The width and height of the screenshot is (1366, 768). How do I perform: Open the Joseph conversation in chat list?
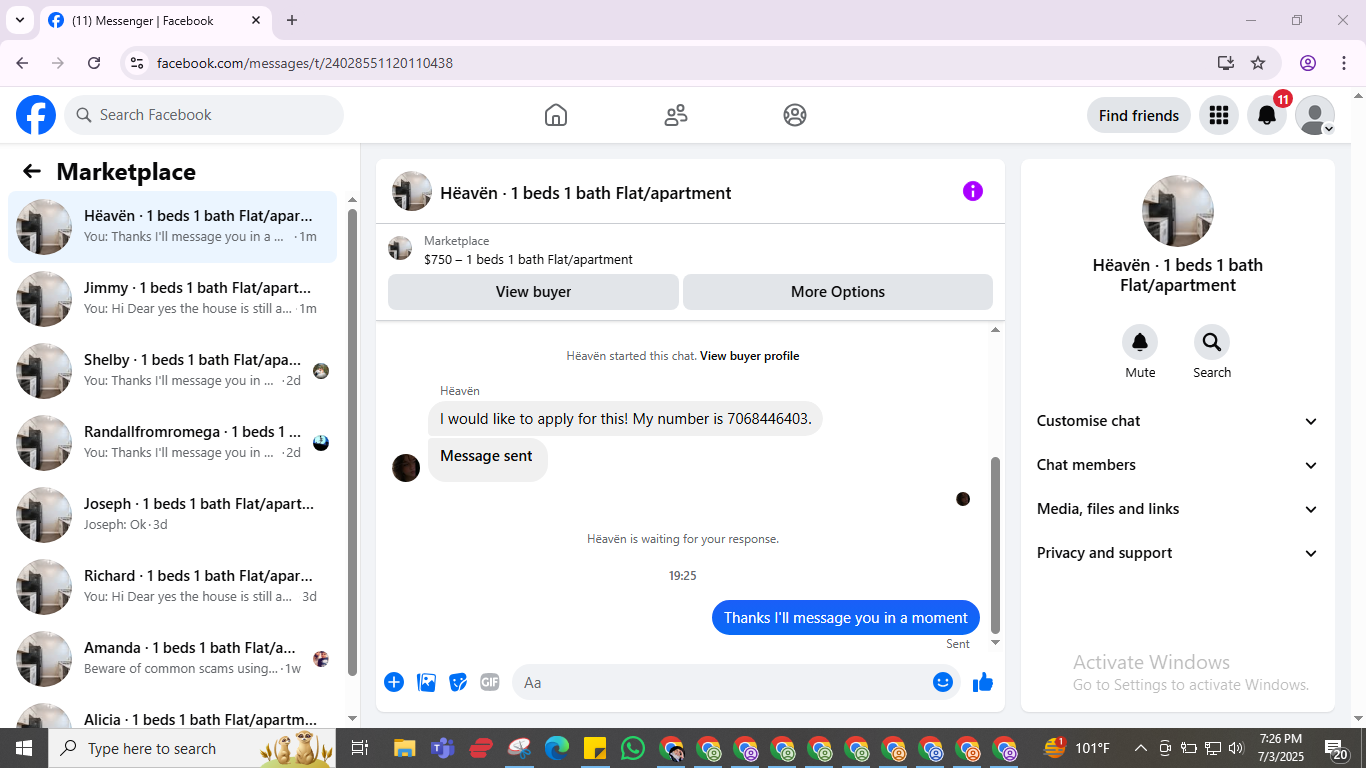point(173,515)
